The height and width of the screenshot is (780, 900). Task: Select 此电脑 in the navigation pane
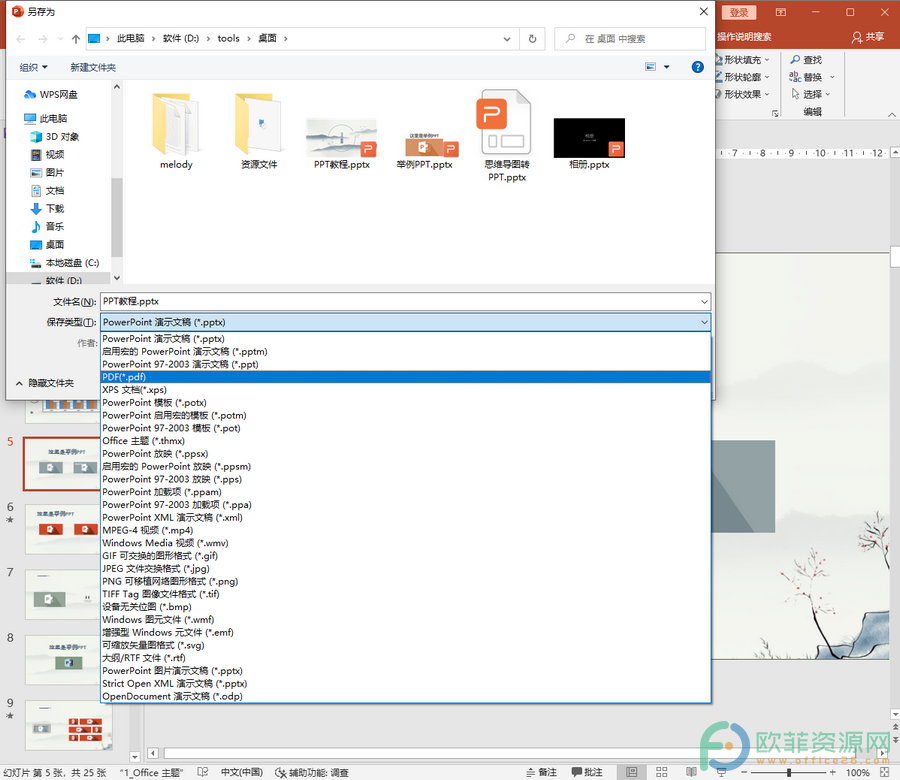click(46, 119)
